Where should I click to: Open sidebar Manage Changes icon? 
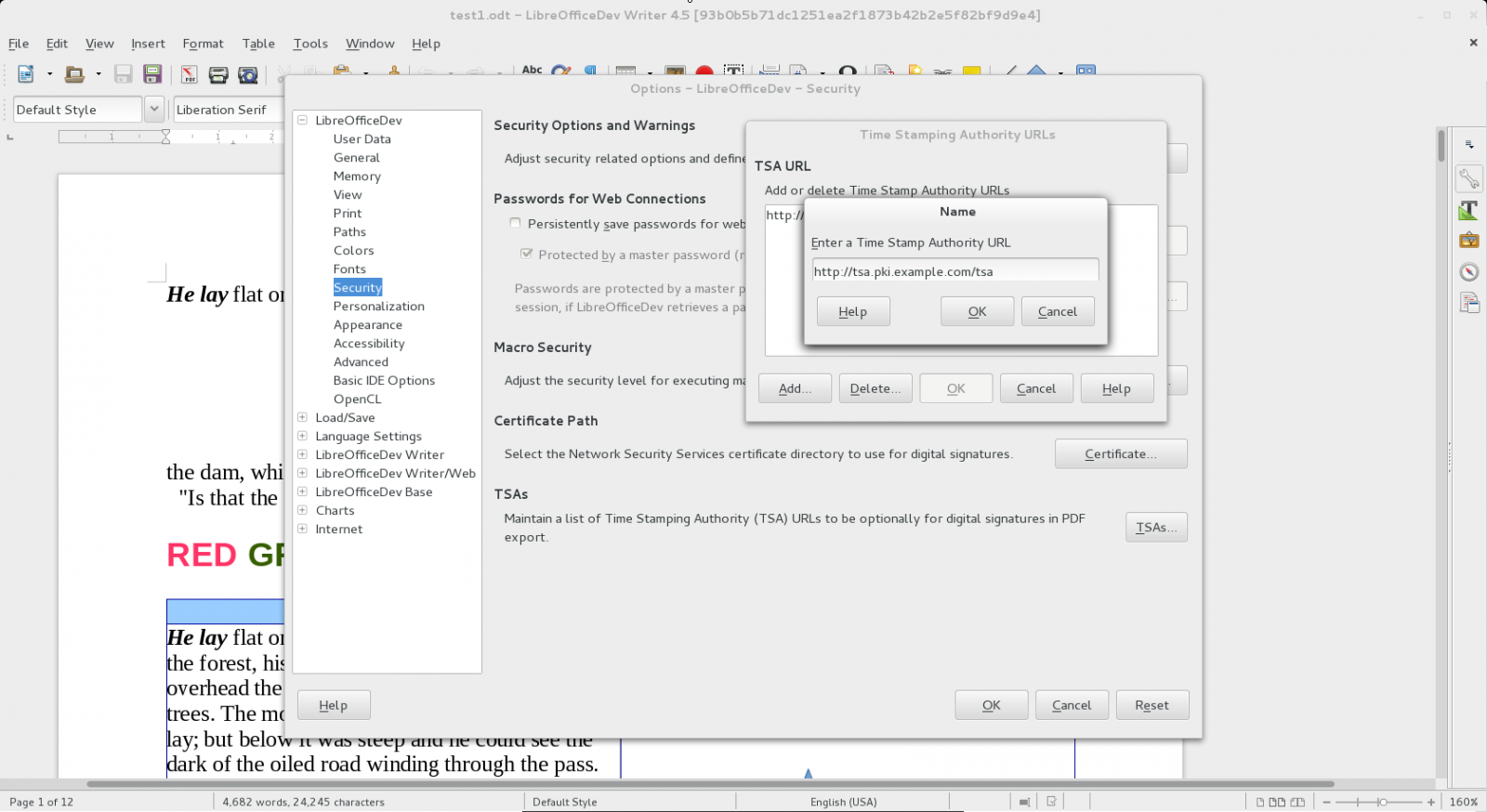coord(1469,303)
